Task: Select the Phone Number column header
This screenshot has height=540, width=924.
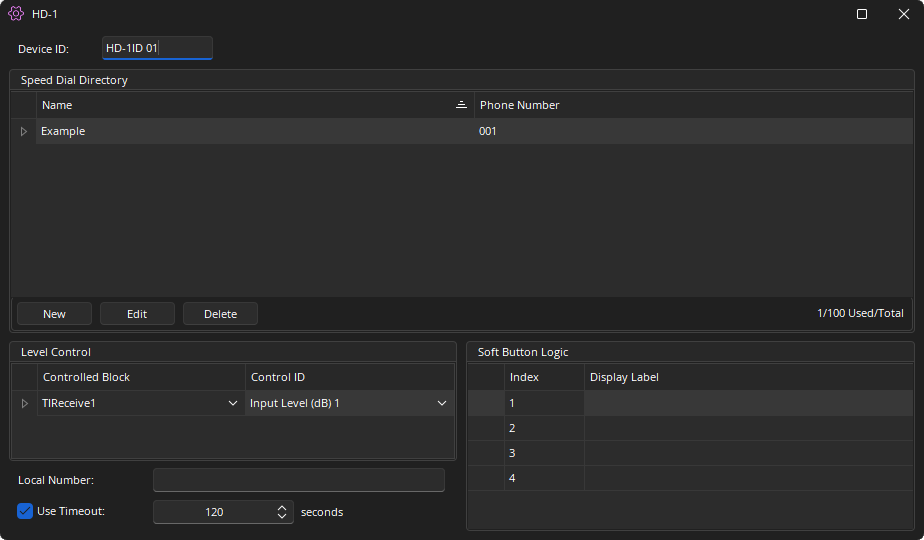Action: [519, 105]
